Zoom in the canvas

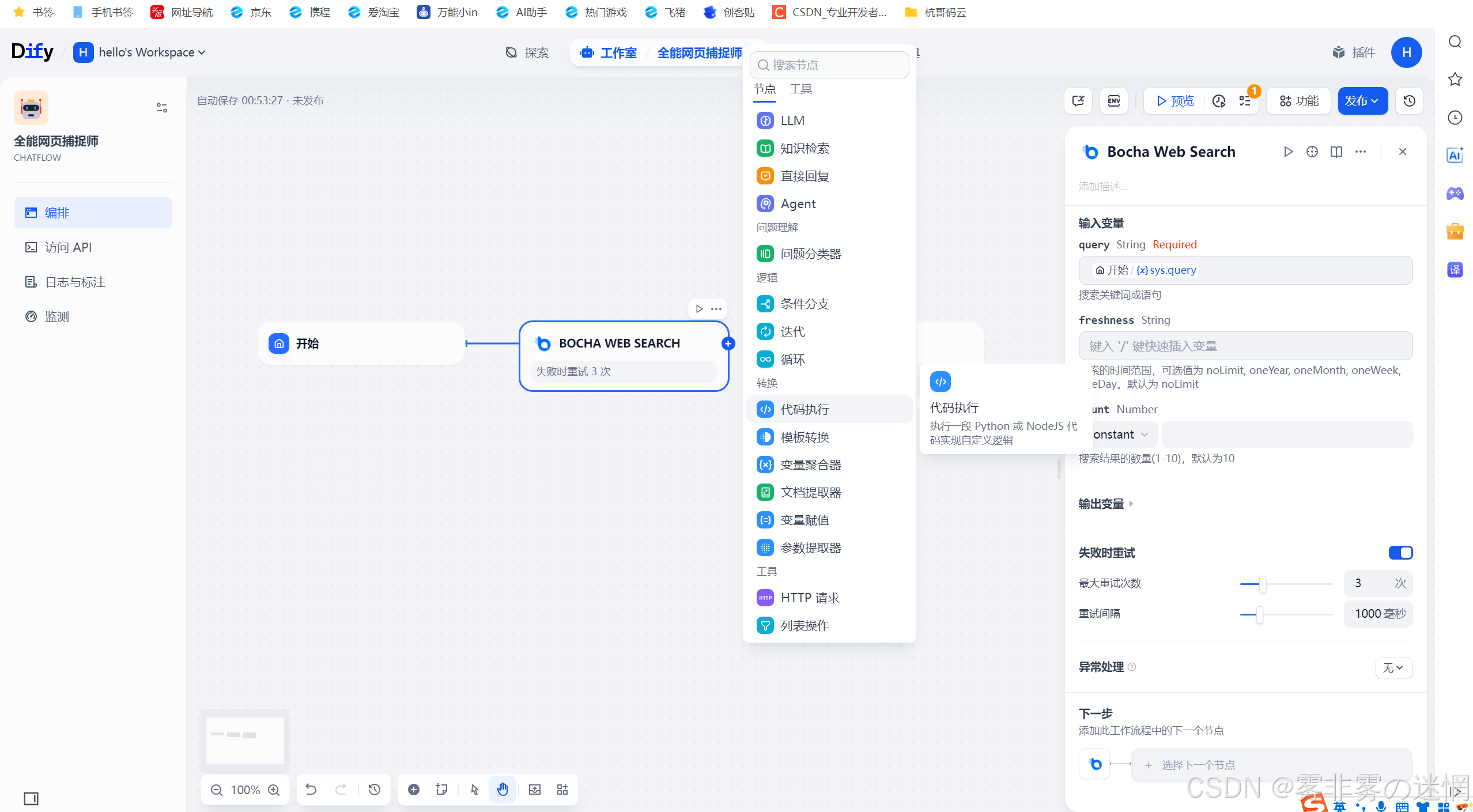pyautogui.click(x=274, y=790)
